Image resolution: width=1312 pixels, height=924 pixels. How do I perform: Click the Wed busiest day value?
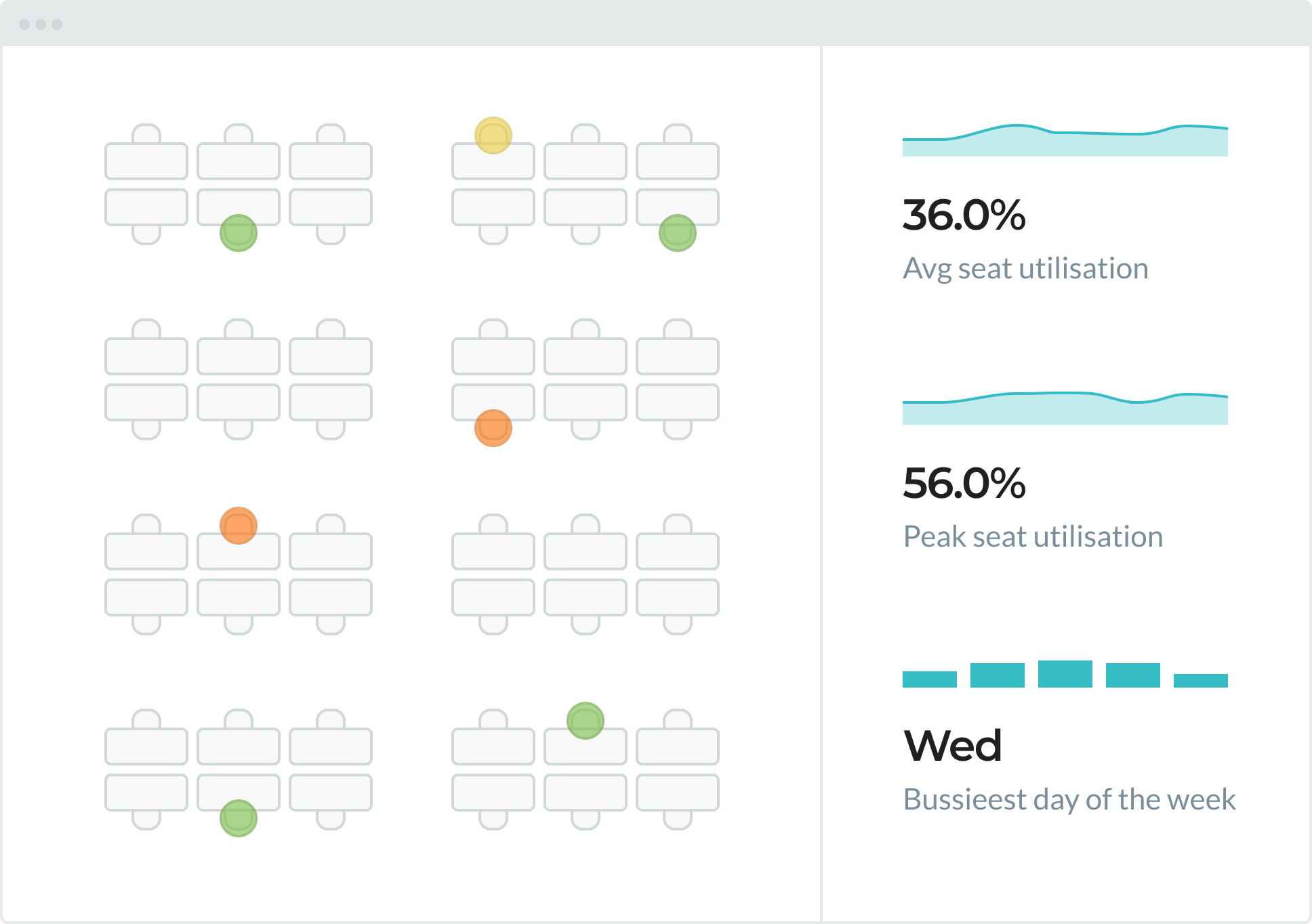pos(952,746)
